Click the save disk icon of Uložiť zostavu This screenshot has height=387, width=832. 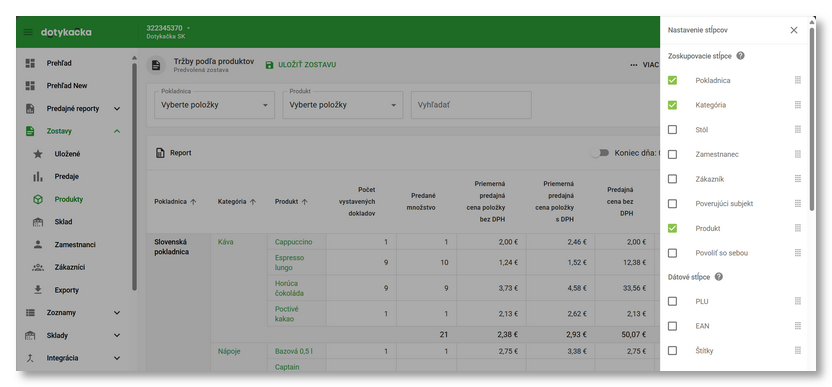270,65
